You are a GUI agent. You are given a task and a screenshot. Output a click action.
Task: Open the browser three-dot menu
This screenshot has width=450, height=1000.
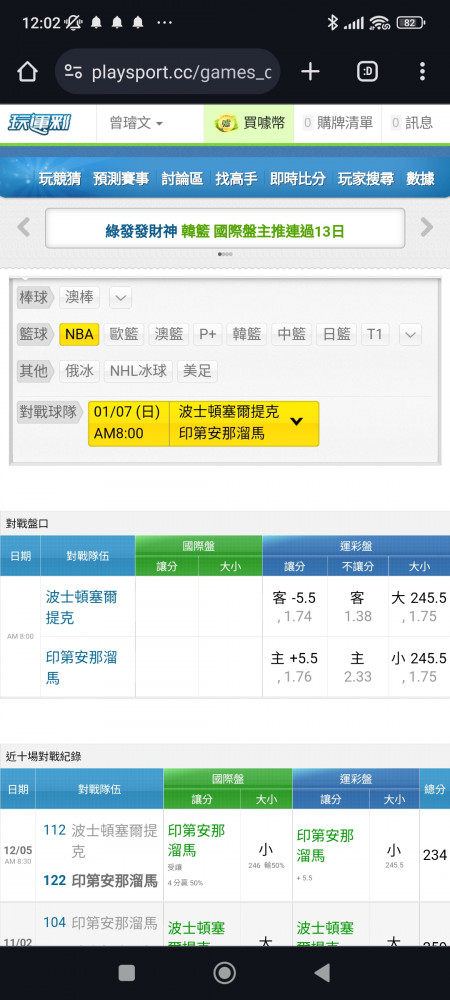click(422, 72)
